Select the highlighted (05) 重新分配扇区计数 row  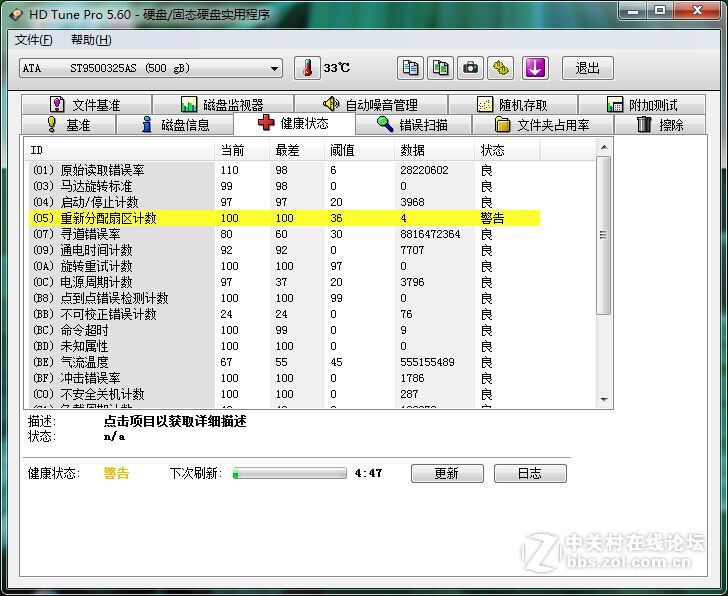click(x=284, y=218)
